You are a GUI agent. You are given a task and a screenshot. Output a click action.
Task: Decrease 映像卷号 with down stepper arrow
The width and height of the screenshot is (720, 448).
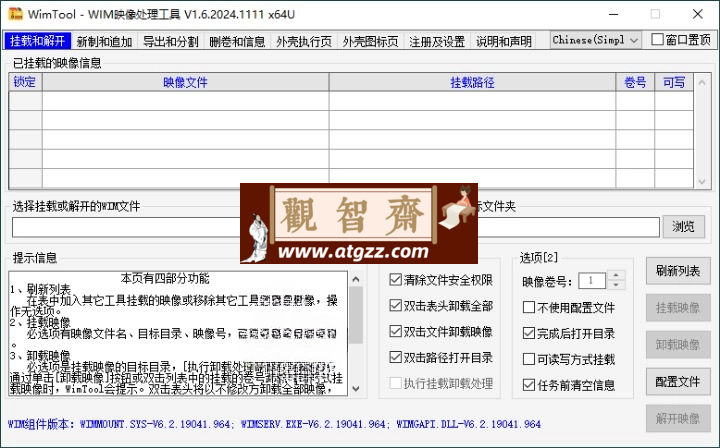point(616,285)
